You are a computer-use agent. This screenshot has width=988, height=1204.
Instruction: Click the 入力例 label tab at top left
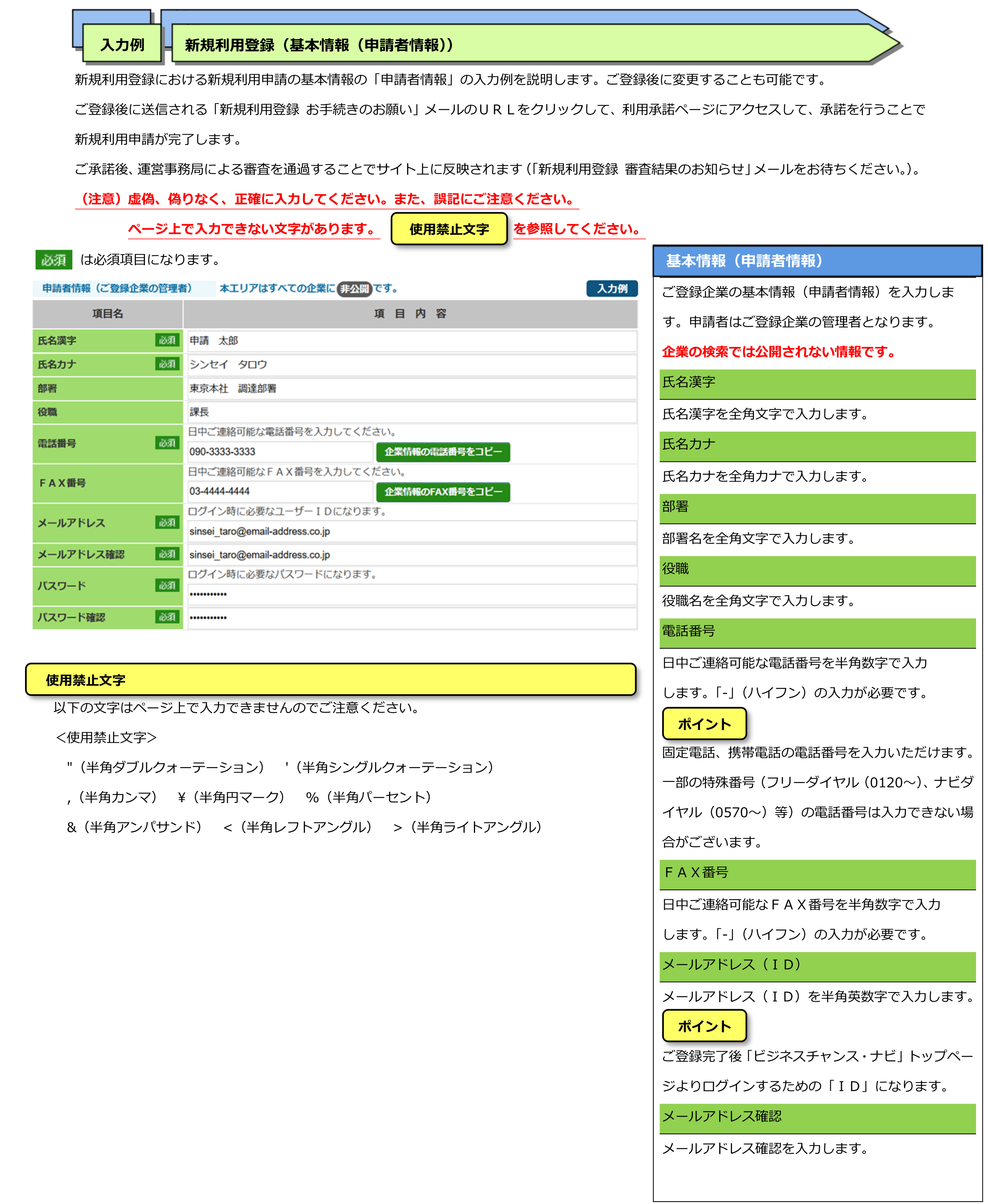122,44
